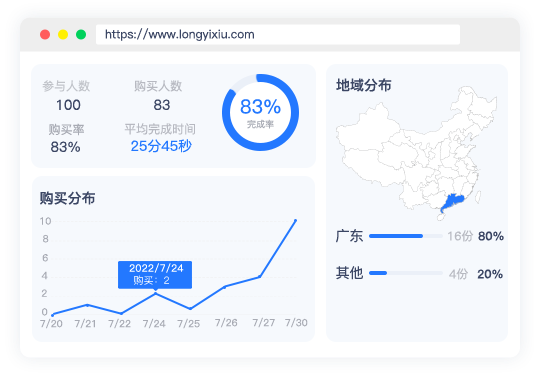The height and width of the screenshot is (374, 534).
Task: Click the red close window dot
Action: point(45,34)
